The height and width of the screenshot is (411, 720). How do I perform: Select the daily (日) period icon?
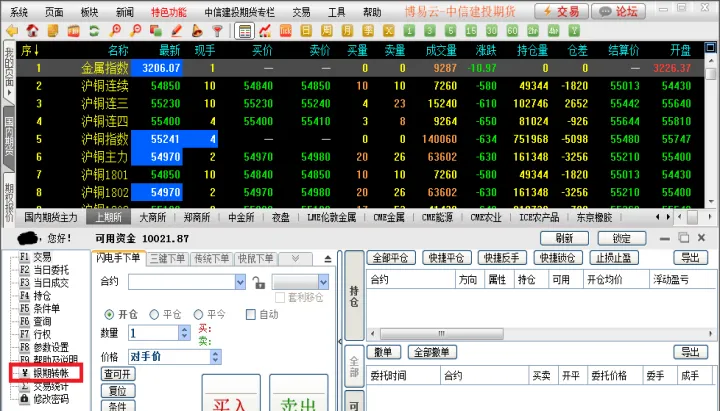(306, 31)
